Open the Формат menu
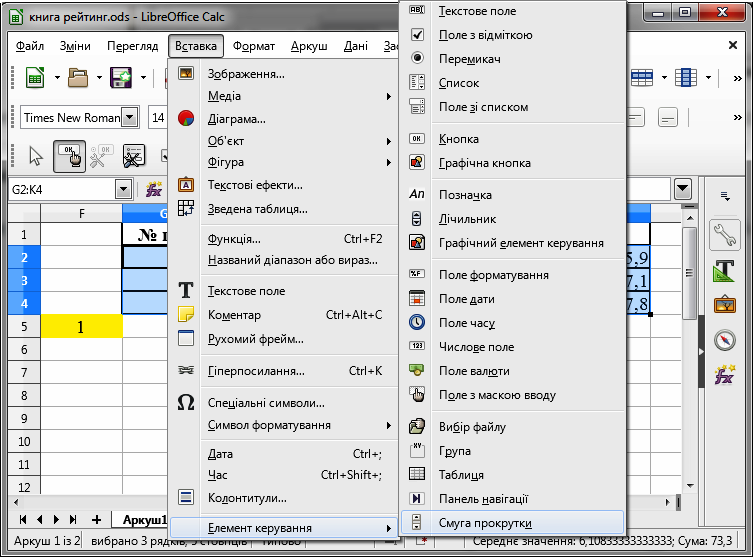This screenshot has width=753, height=557. [254, 46]
